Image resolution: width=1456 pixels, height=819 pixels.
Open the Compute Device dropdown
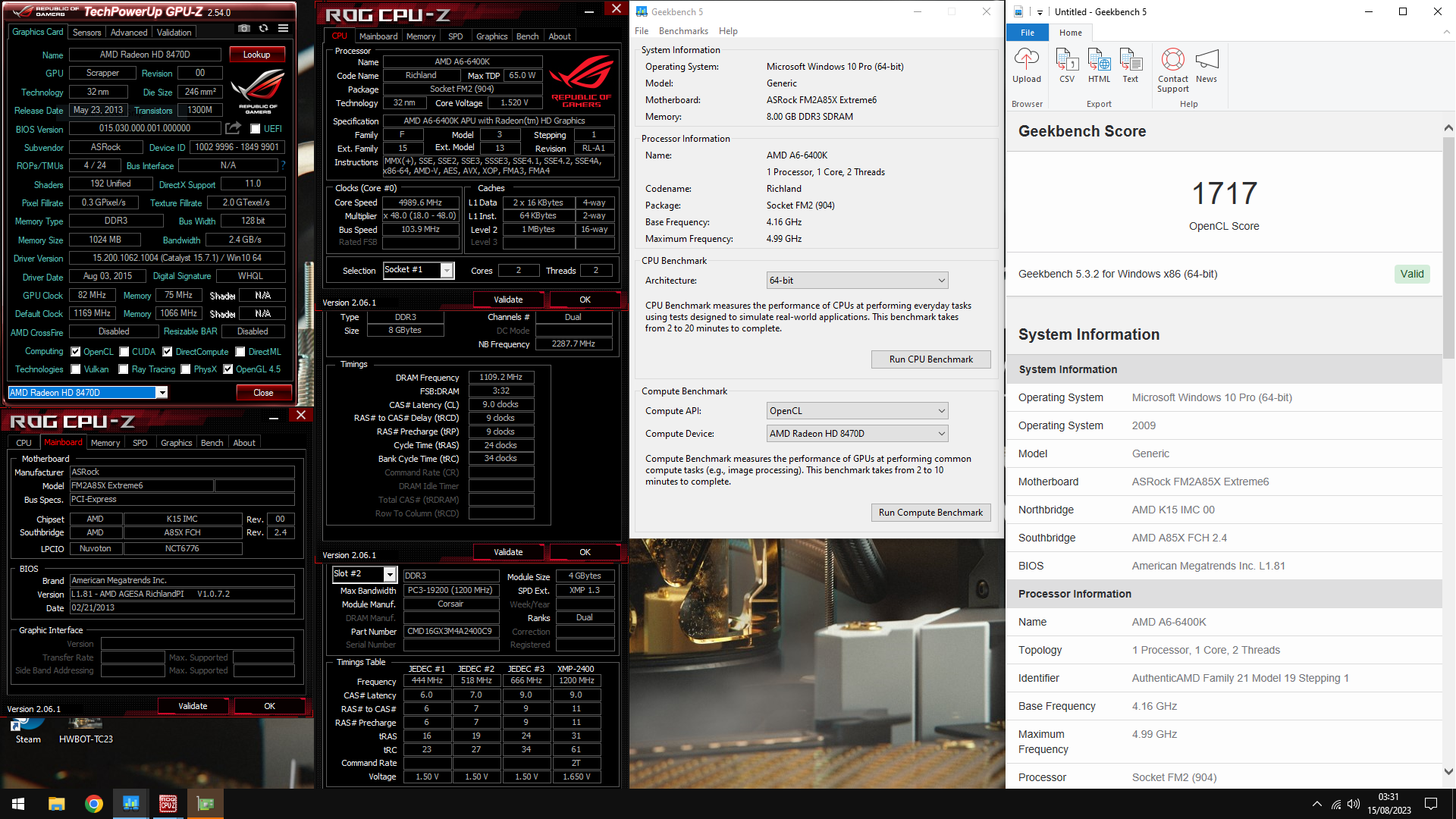[857, 434]
